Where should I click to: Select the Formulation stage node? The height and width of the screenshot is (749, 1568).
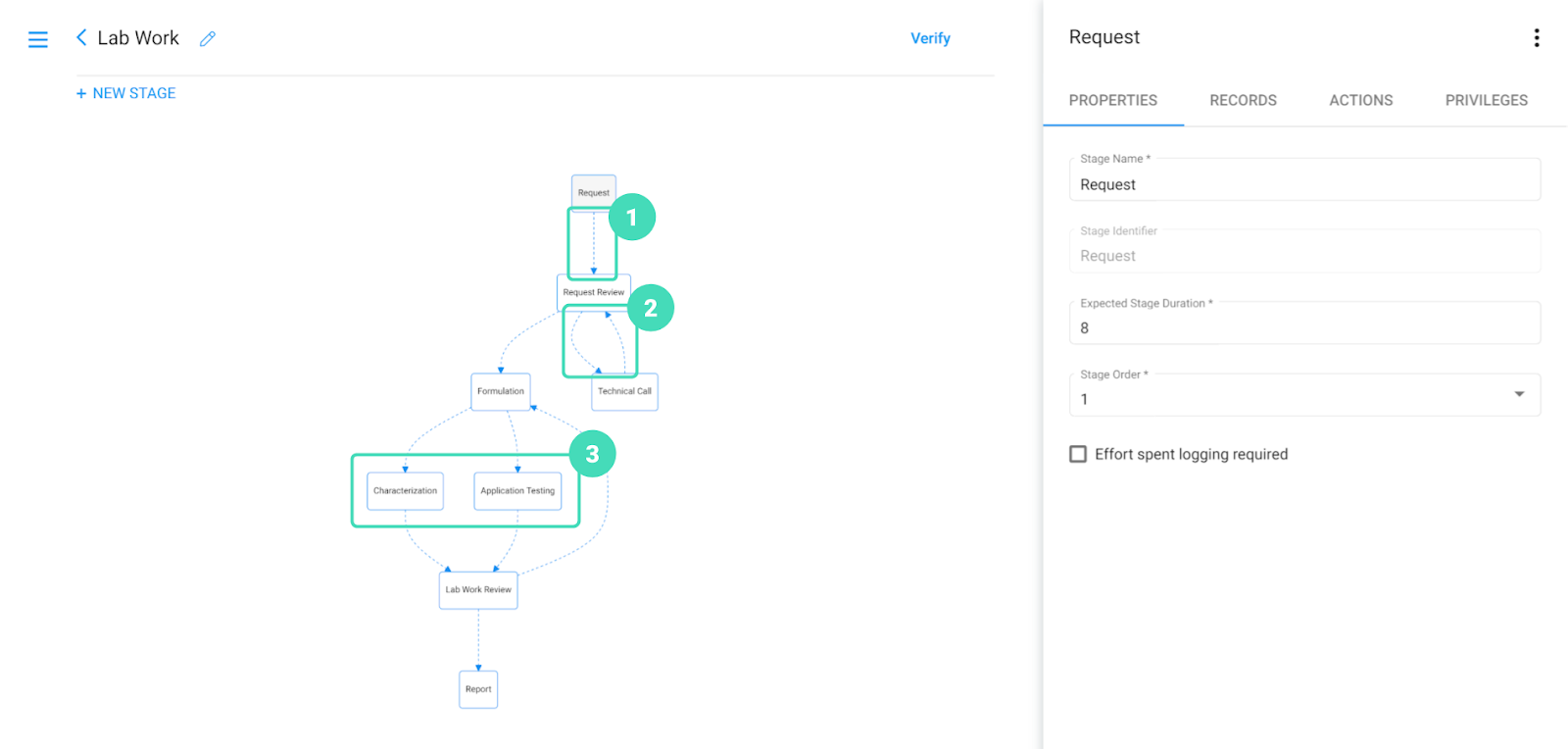[x=501, y=391]
